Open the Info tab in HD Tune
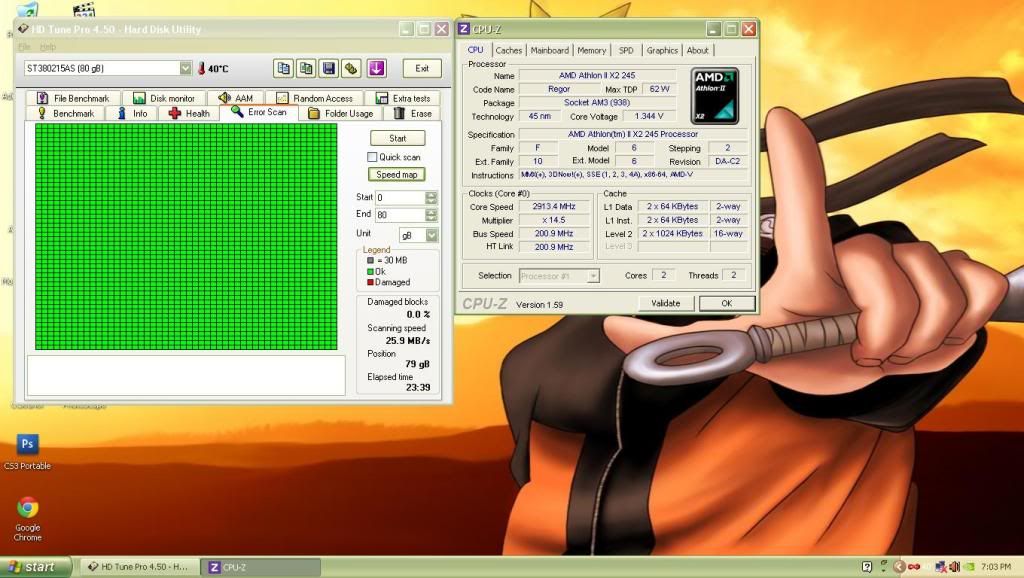Image resolution: width=1024 pixels, height=578 pixels. [x=133, y=113]
